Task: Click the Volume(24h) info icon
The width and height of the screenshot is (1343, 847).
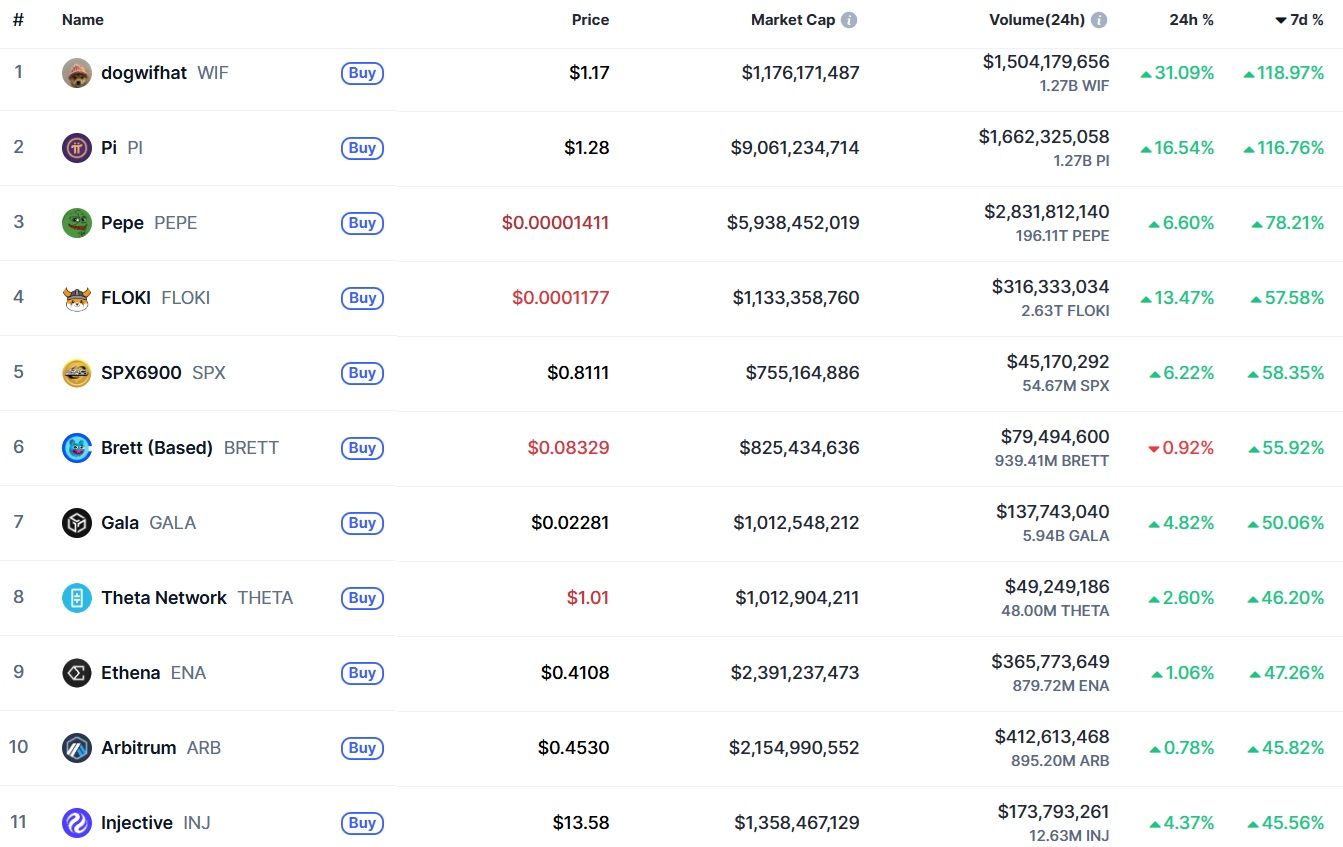Action: (x=1099, y=20)
